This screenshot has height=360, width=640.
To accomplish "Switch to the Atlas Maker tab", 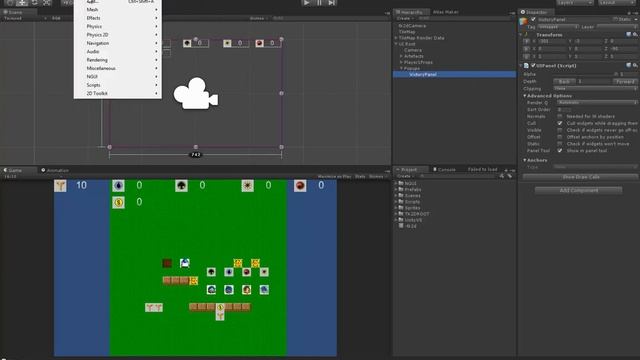I will pyautogui.click(x=446, y=12).
